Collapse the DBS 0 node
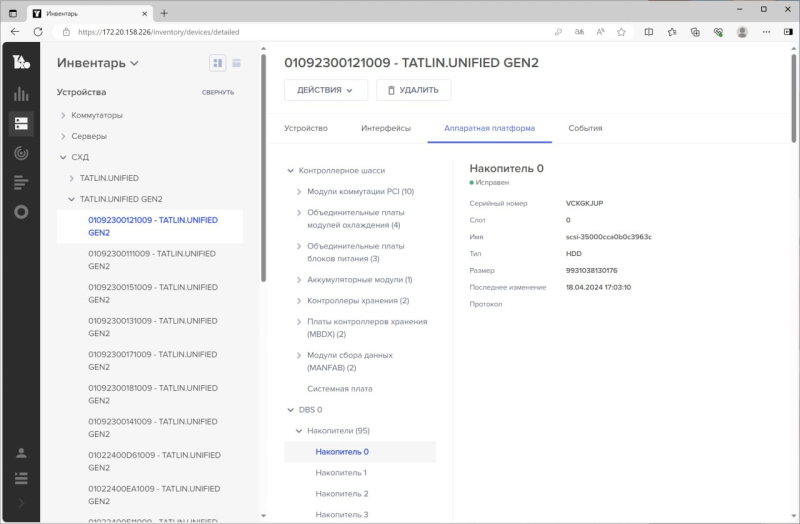The width and height of the screenshot is (800, 524). [x=290, y=410]
